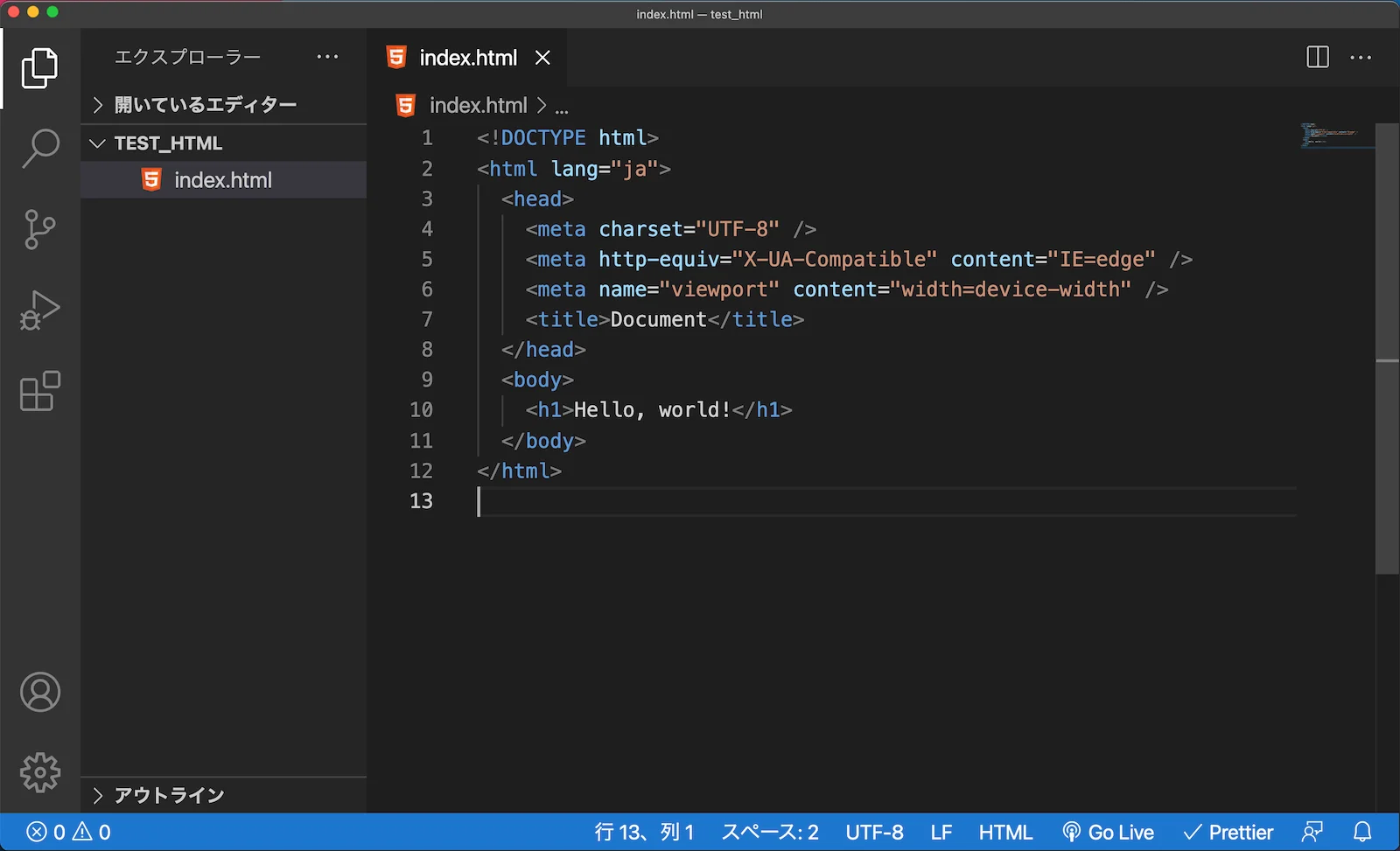This screenshot has height=851, width=1400.
Task: Click the errors and warnings indicator
Action: click(x=66, y=832)
